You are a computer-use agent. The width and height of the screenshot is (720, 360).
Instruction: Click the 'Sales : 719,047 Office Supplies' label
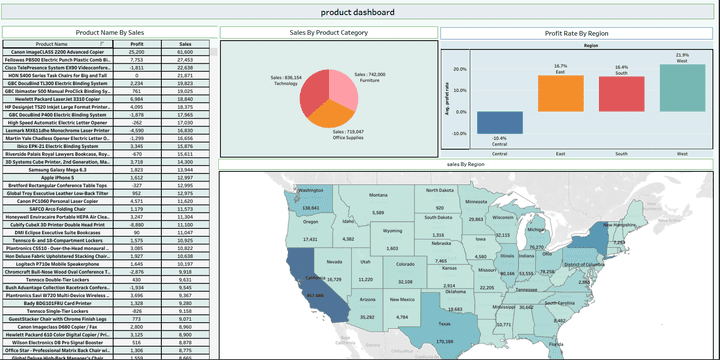348,135
